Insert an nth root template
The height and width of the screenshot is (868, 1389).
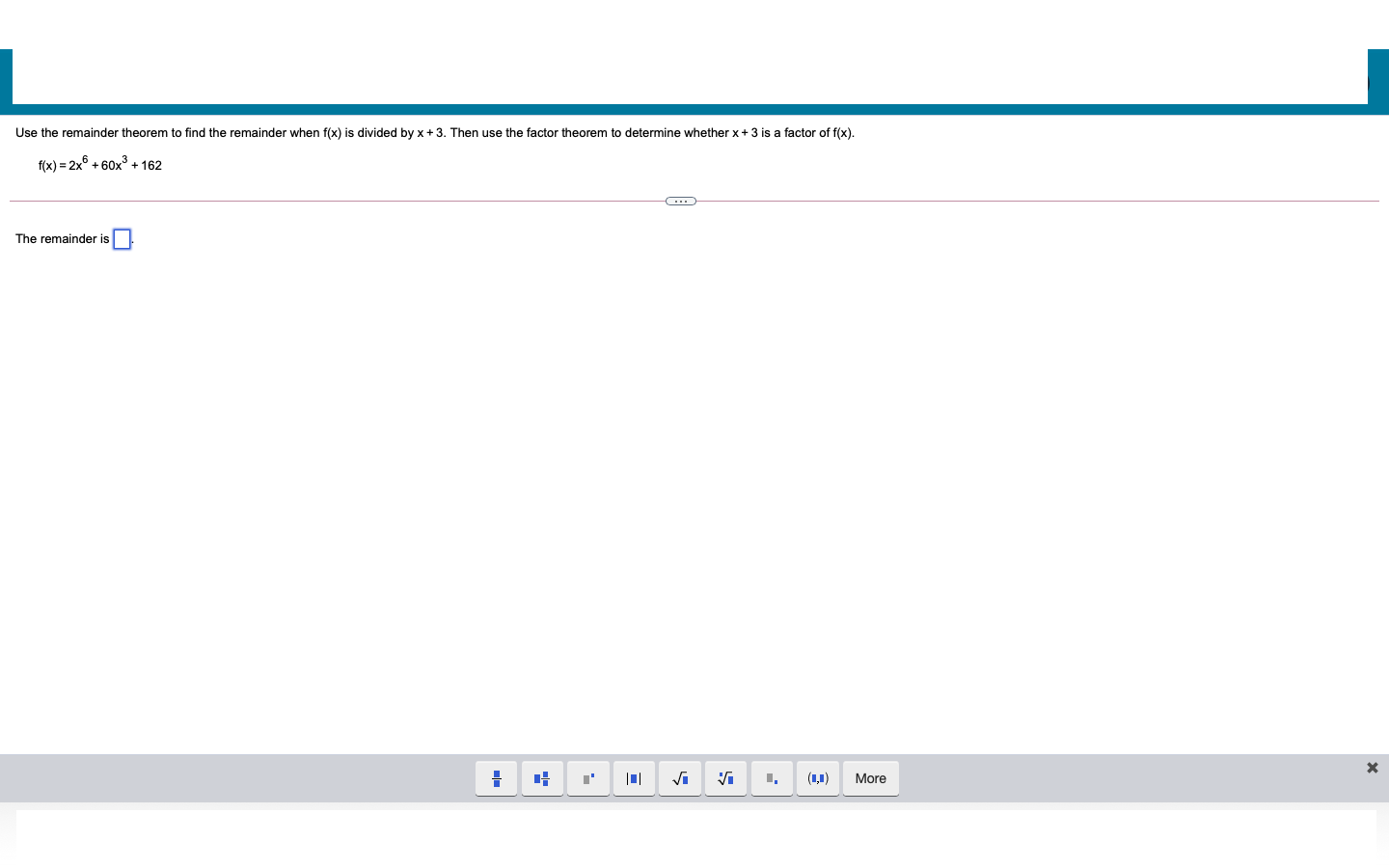[x=726, y=778]
